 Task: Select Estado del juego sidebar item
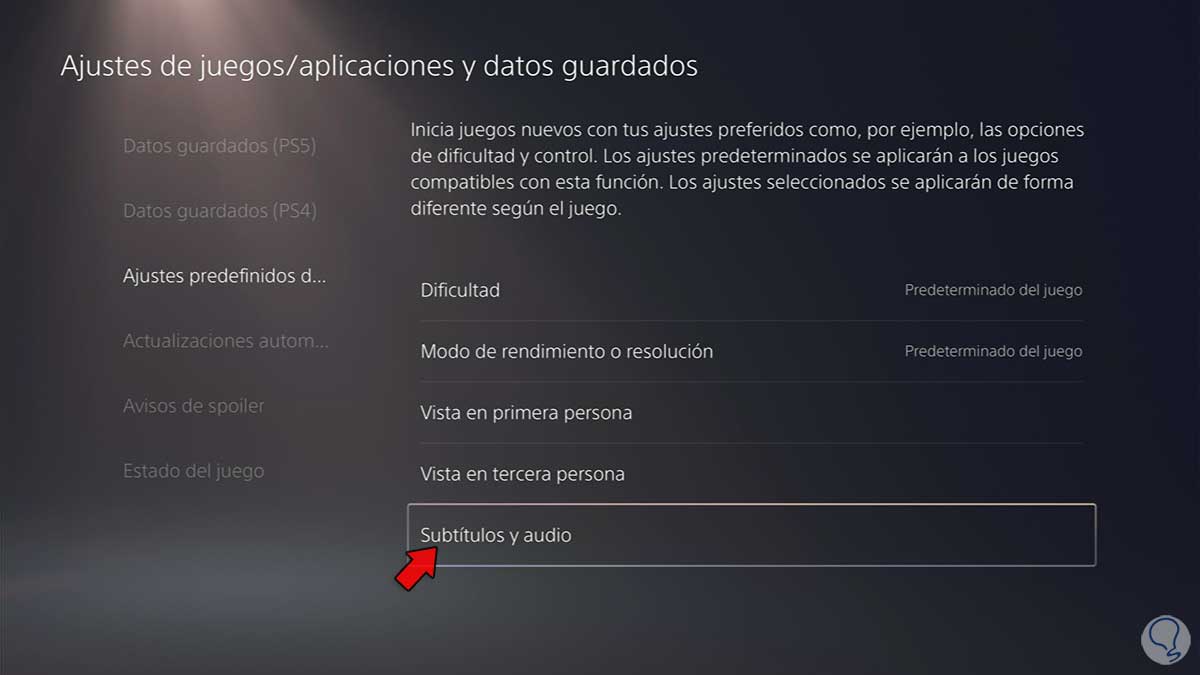click(193, 471)
